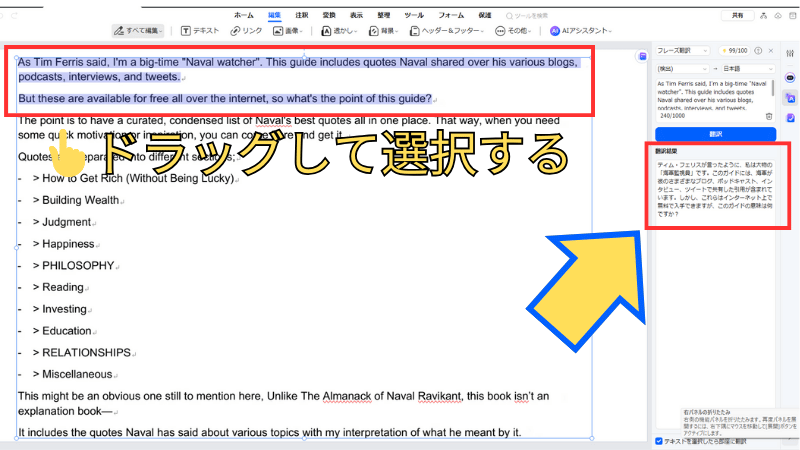Click the '240/1000' character count

(x=672, y=116)
